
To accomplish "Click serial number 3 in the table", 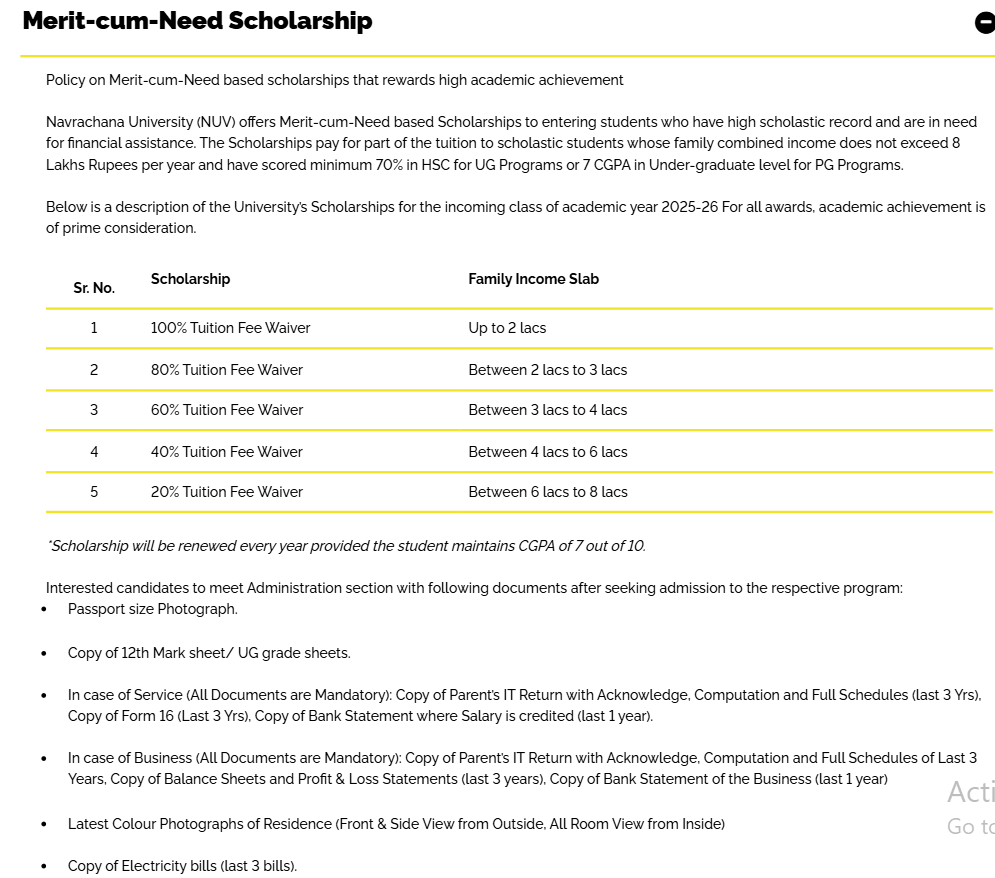I will [x=94, y=410].
